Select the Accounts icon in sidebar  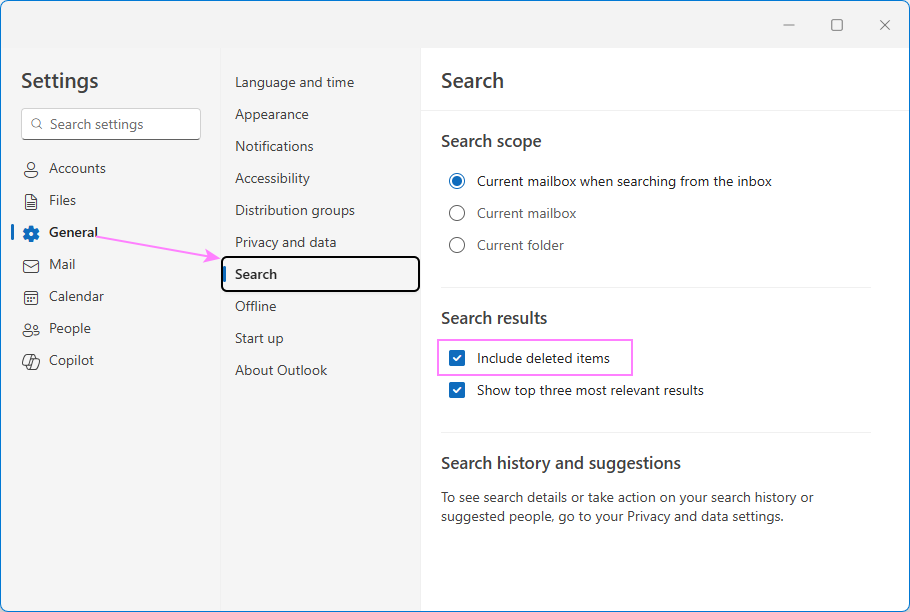(31, 168)
